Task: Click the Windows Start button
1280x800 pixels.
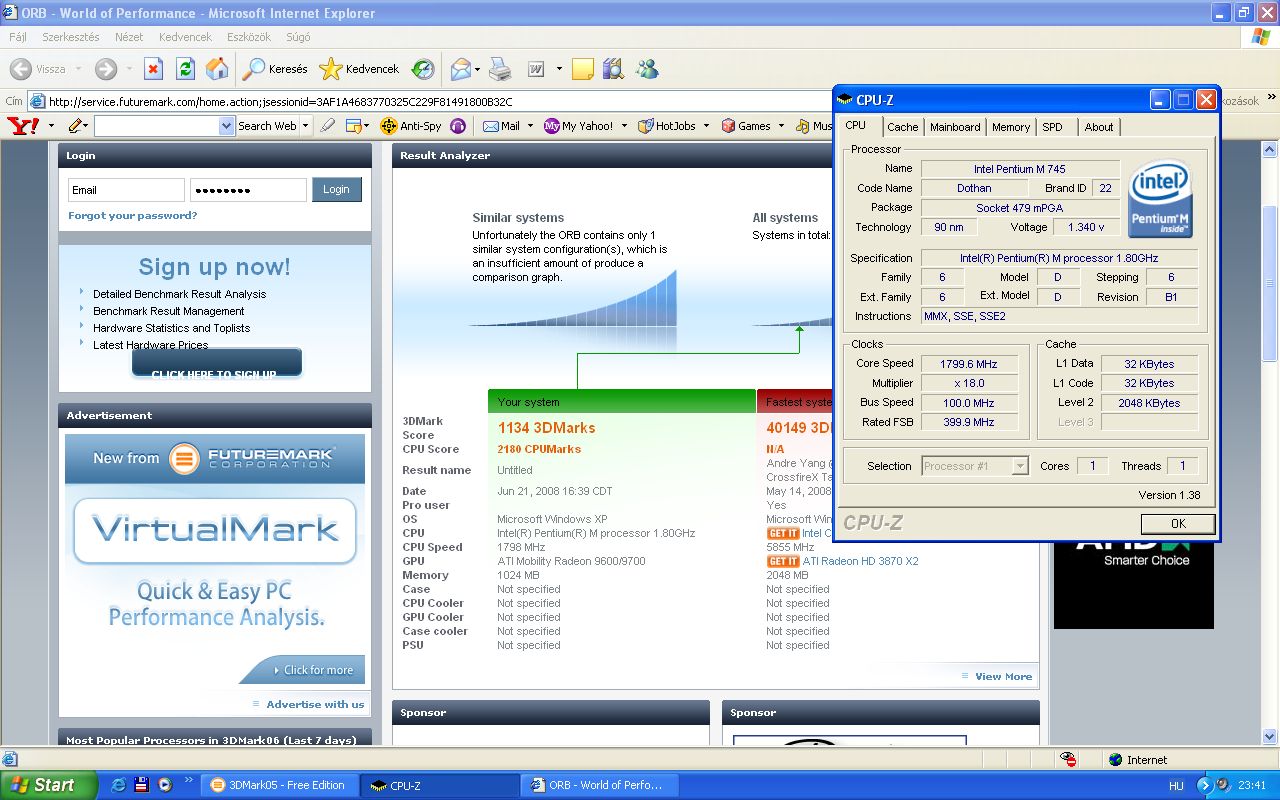Action: [x=48, y=785]
